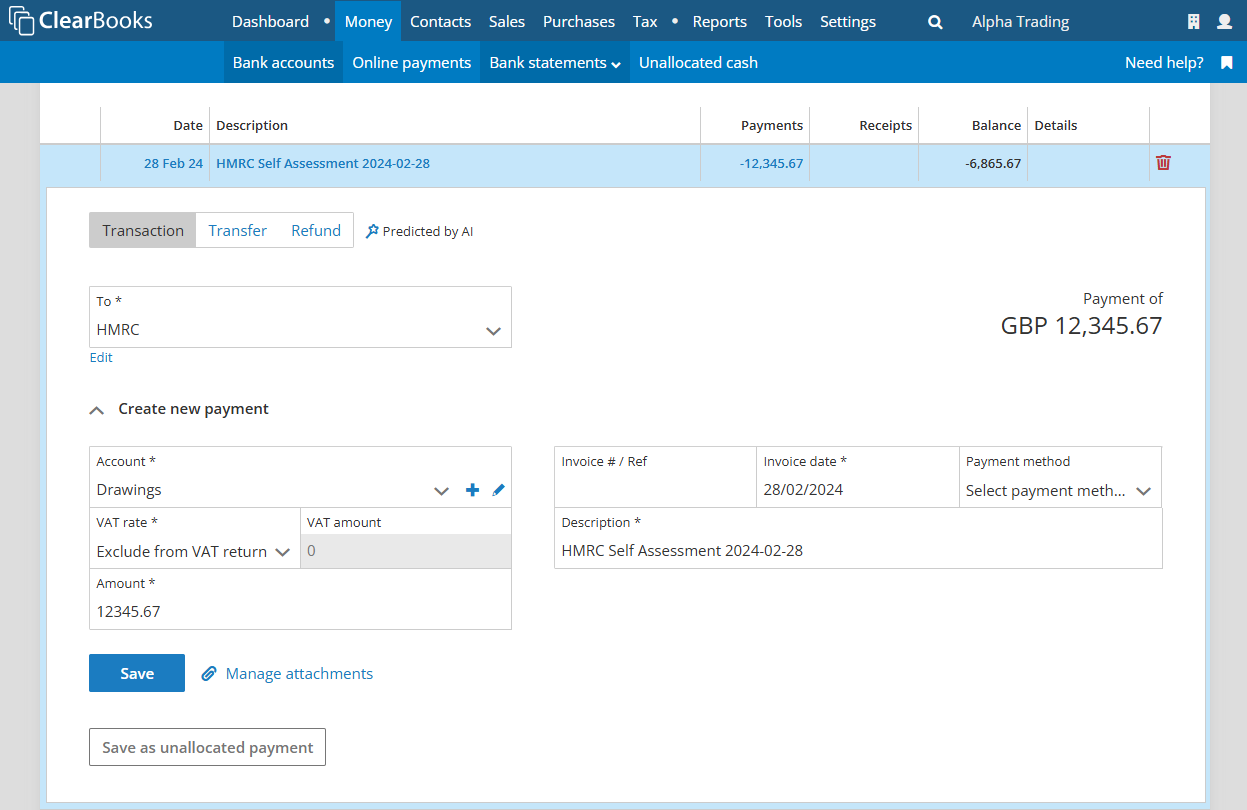Click the bookmark icon beside Need help
This screenshot has width=1247, height=810.
(x=1227, y=63)
